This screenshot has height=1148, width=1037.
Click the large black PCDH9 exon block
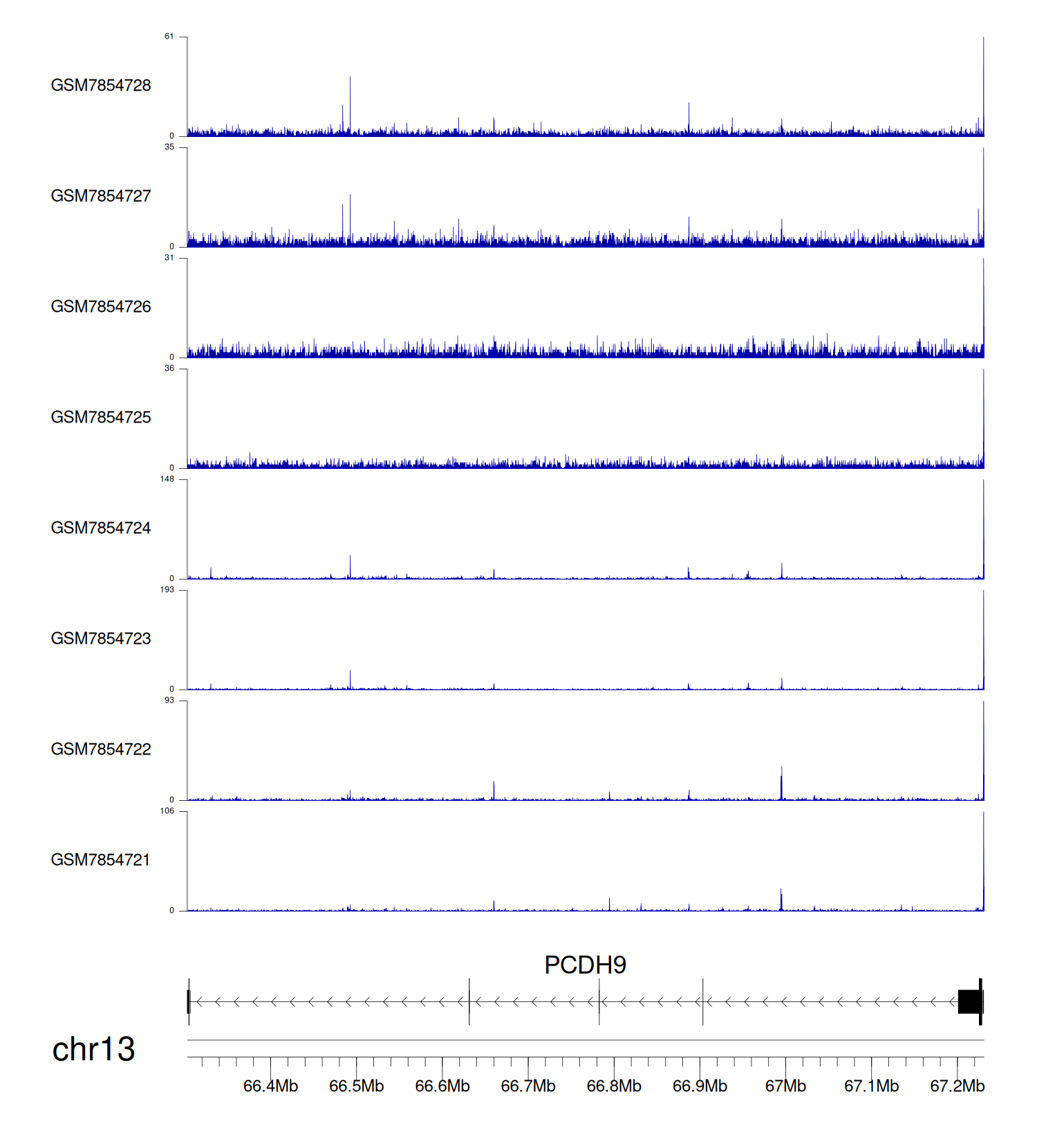(x=969, y=1001)
